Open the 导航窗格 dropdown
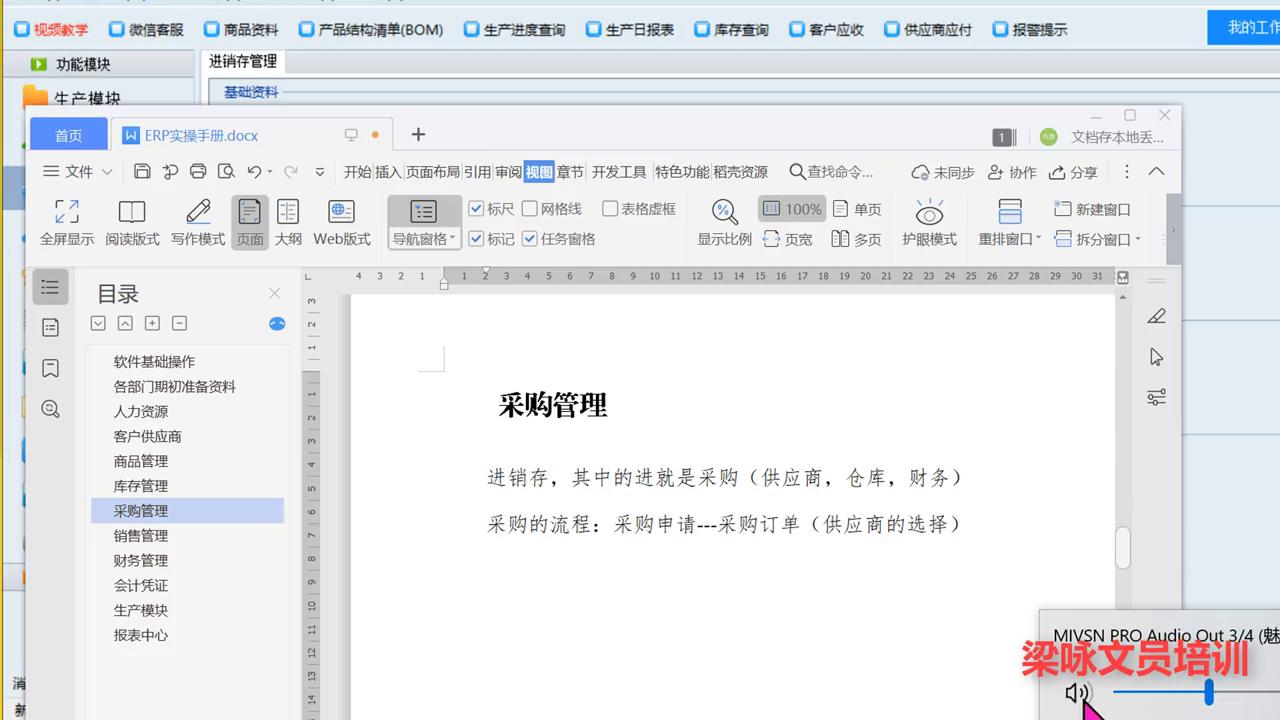 (452, 238)
